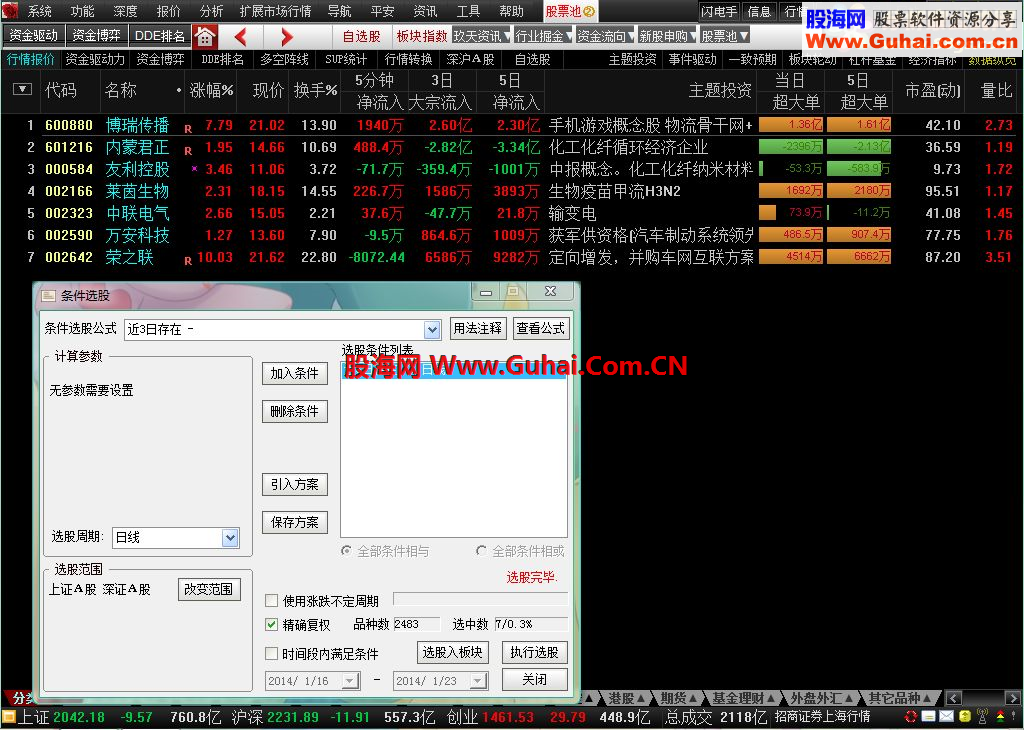Click the red app logo at top-left
This screenshot has width=1024, height=730.
(10, 11)
